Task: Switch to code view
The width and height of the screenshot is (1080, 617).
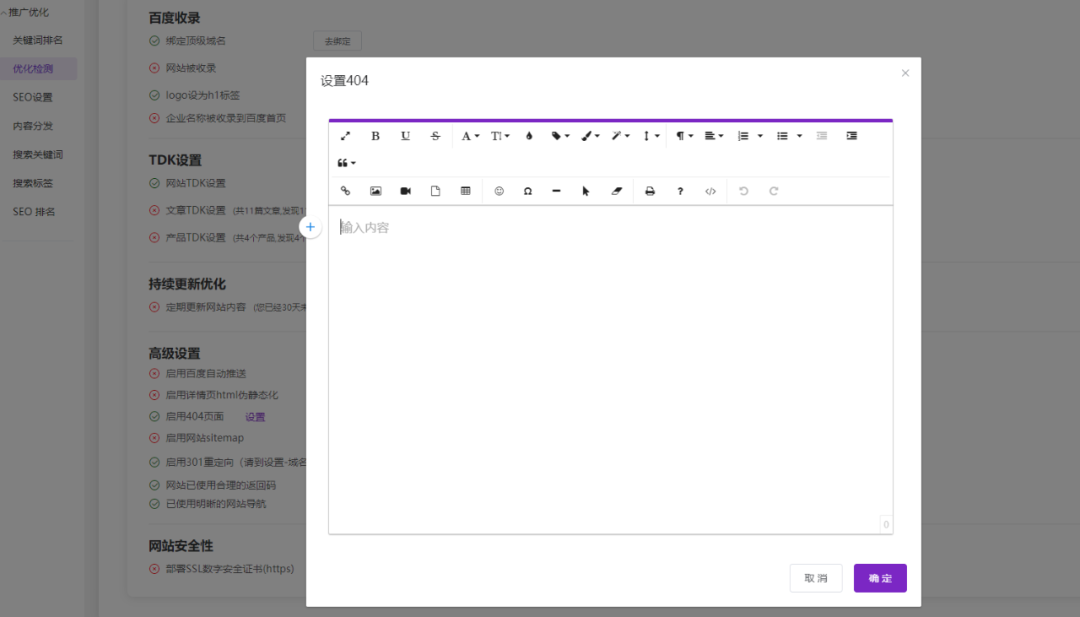Action: coord(710,191)
